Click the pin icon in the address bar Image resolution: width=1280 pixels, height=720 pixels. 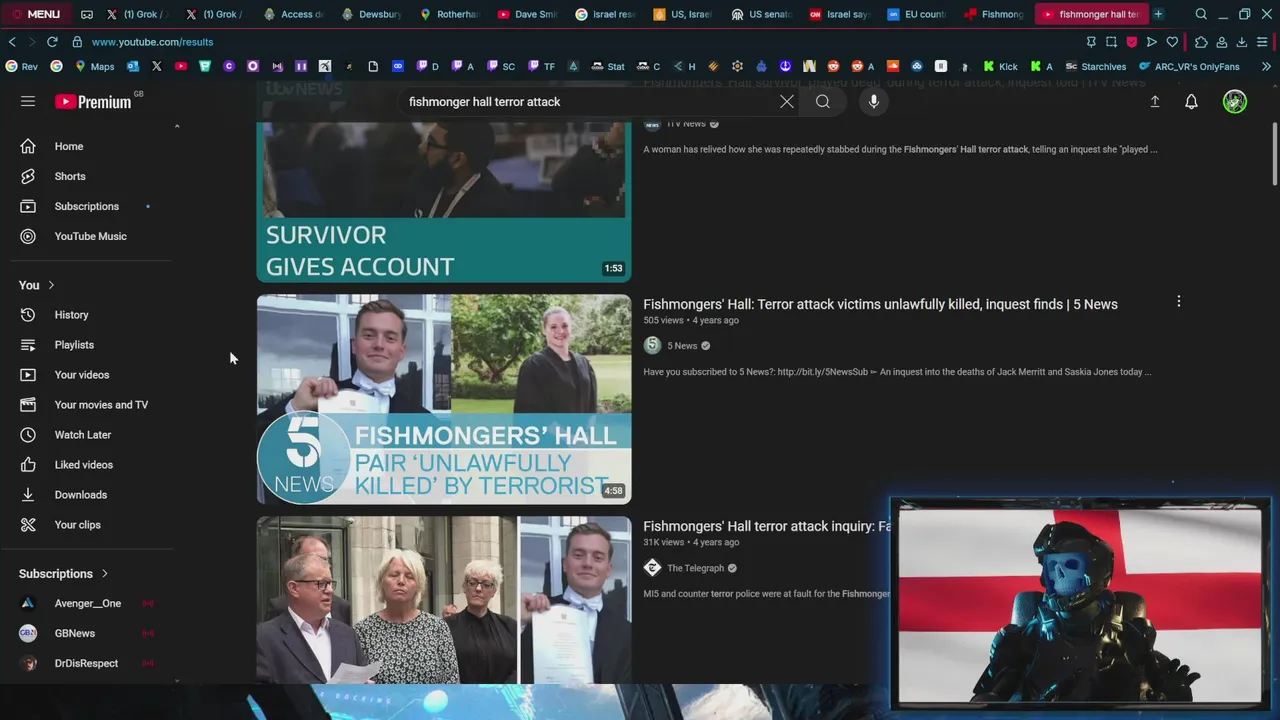point(1091,42)
